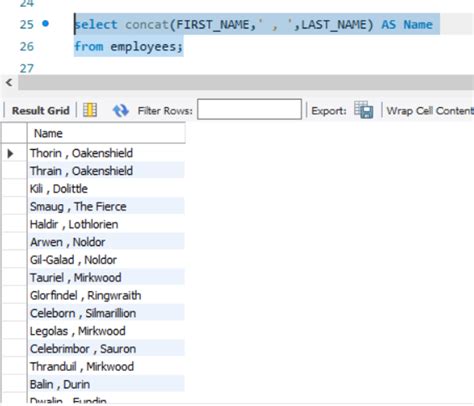
Task: Export the recordset to file
Action: pos(364,110)
